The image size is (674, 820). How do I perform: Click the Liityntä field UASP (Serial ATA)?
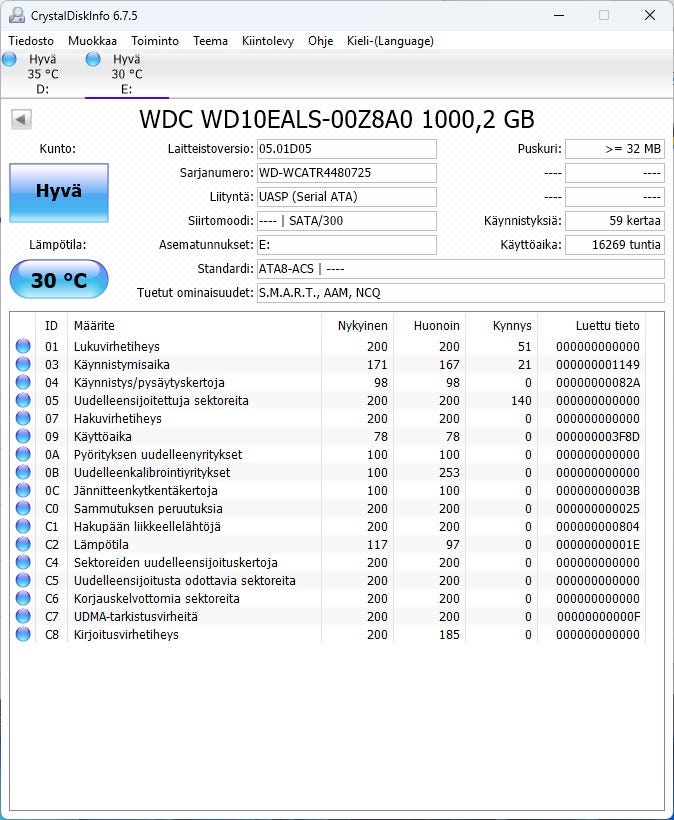point(347,197)
